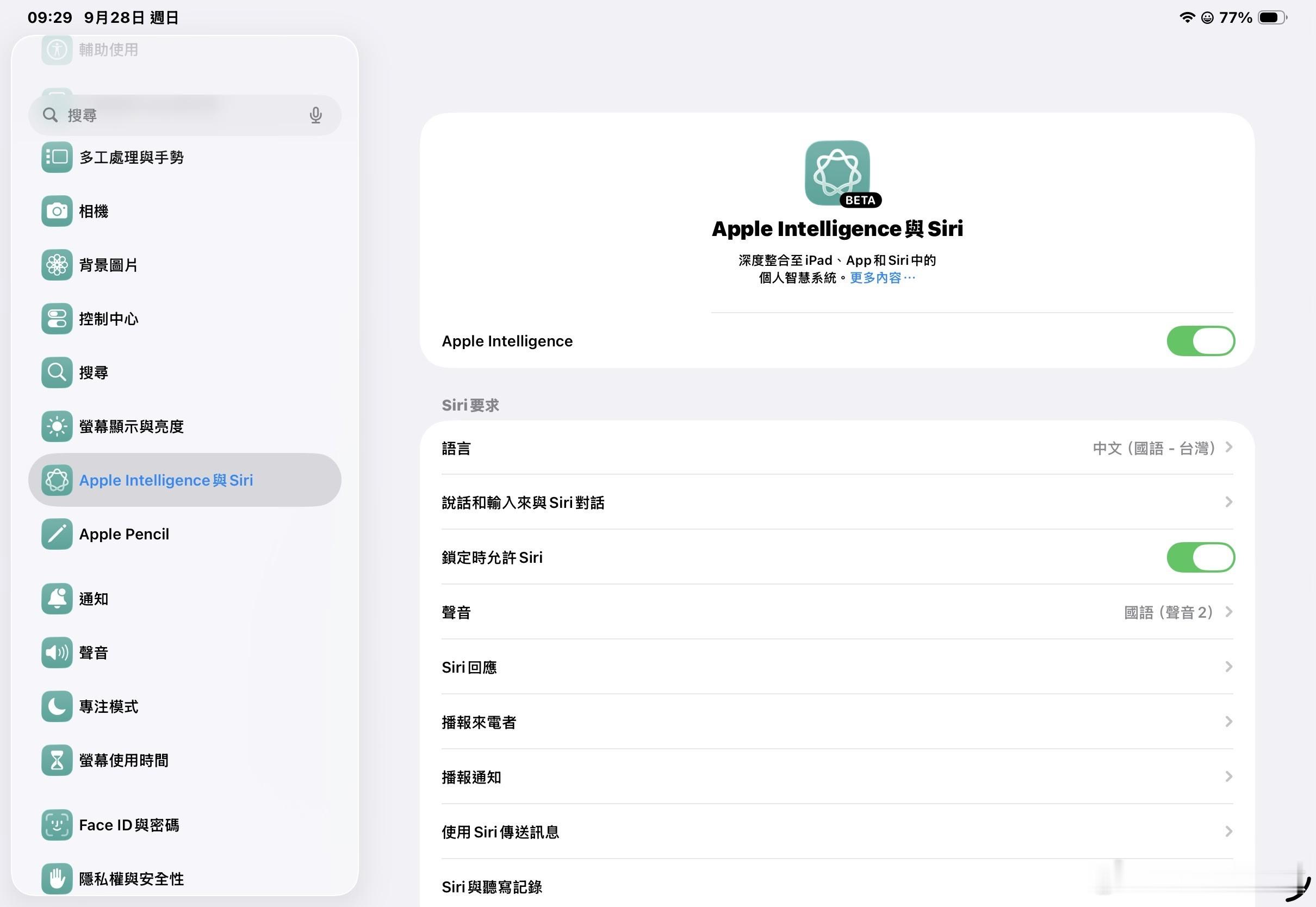Tap the Apple Intelligence BETA app icon
Image resolution: width=1316 pixels, height=907 pixels.
coord(837,173)
